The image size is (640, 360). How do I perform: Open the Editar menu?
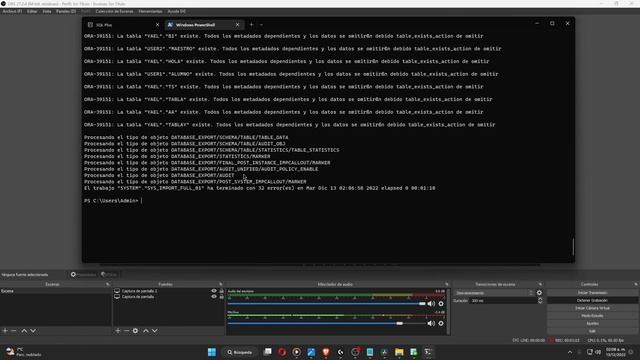[32, 11]
